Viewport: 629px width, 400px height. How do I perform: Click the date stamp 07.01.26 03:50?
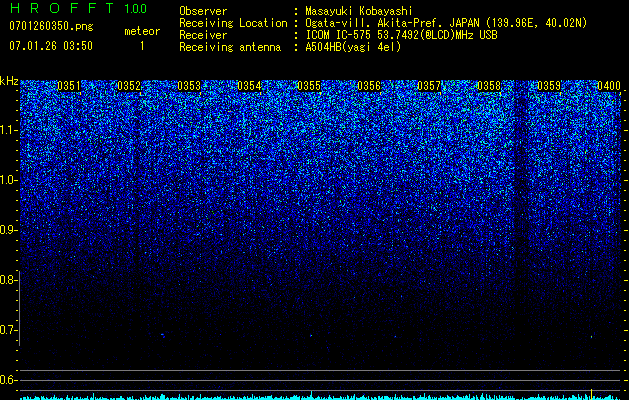click(x=51, y=46)
